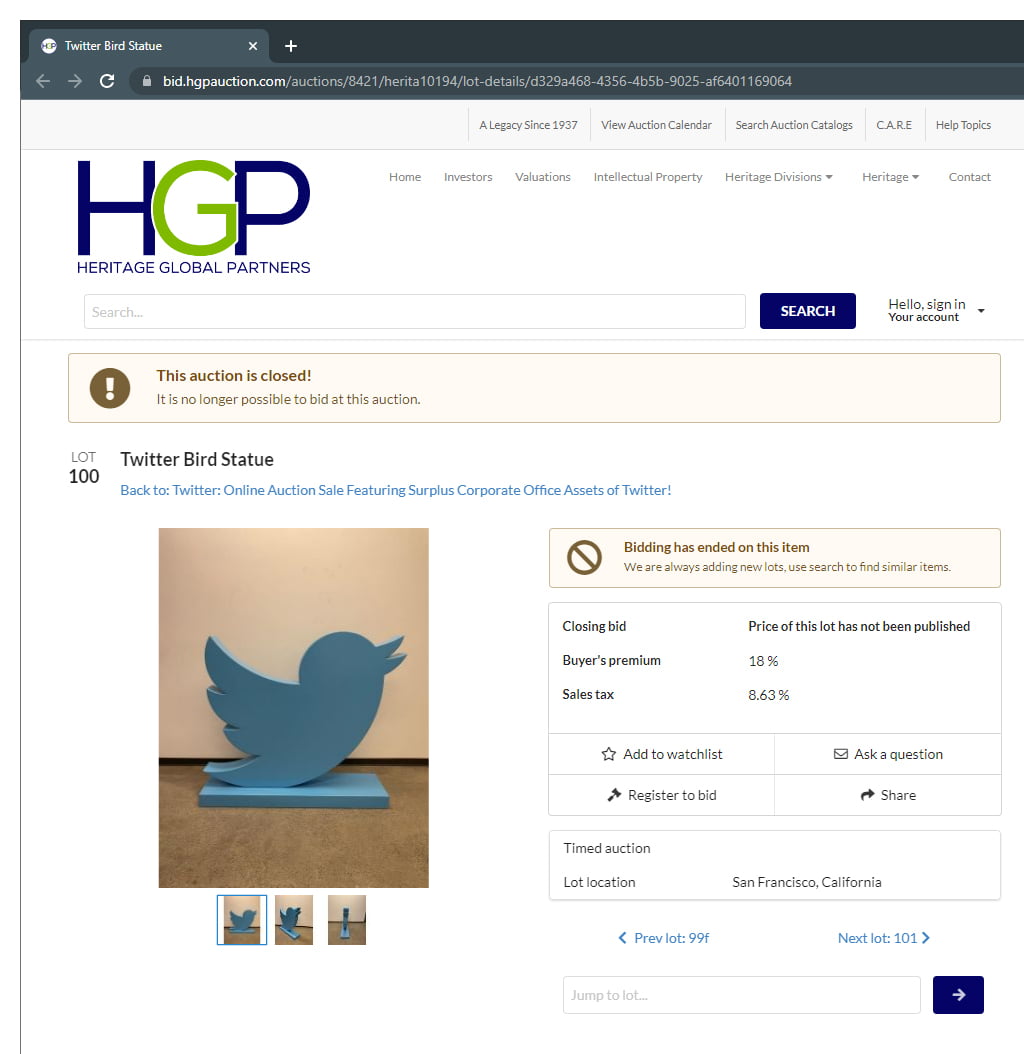
Task: Go back to Twitter Online Auction Sale link
Action: click(x=395, y=490)
